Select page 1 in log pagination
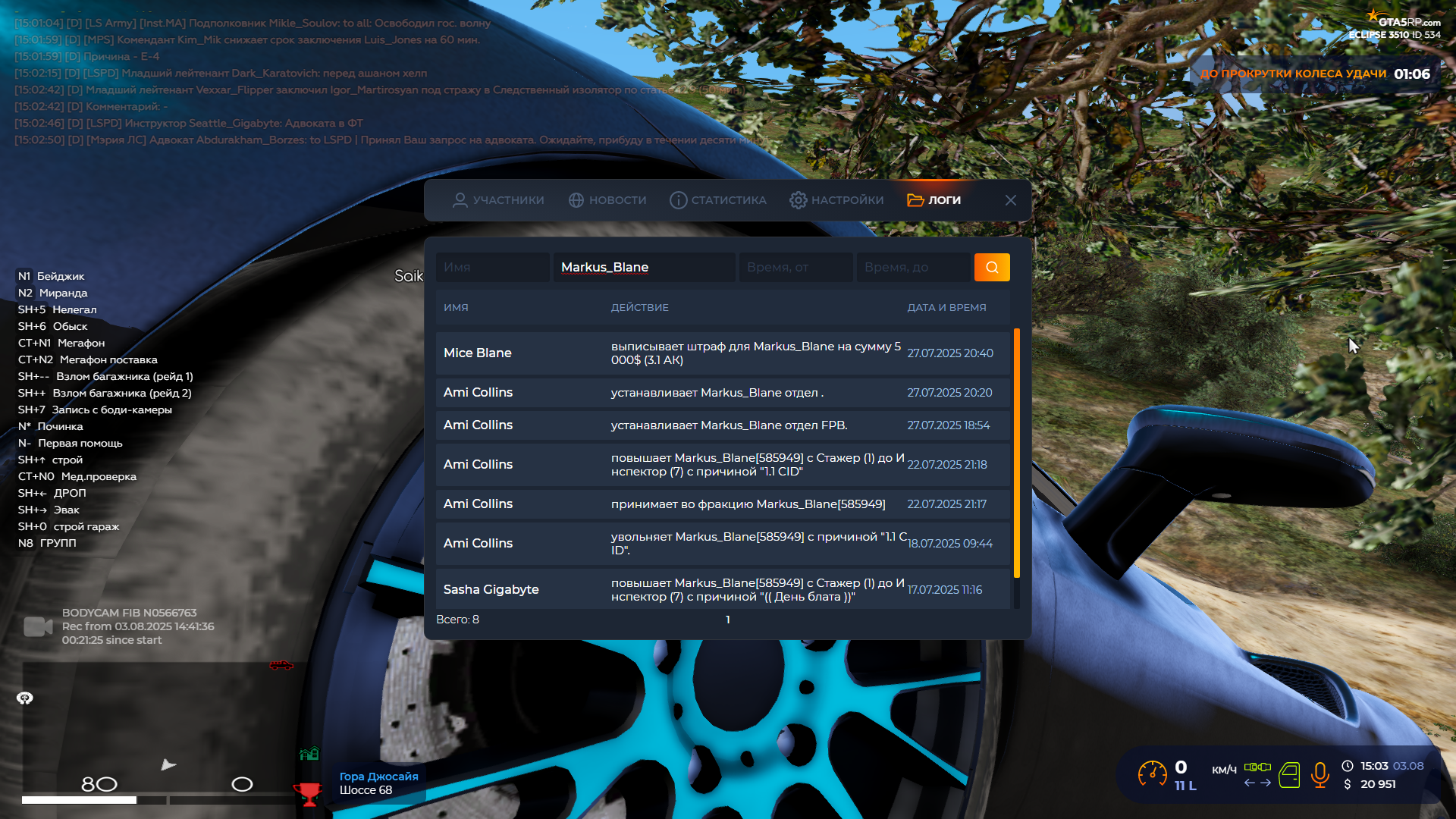Screen dimensions: 1456x819 click(728, 620)
